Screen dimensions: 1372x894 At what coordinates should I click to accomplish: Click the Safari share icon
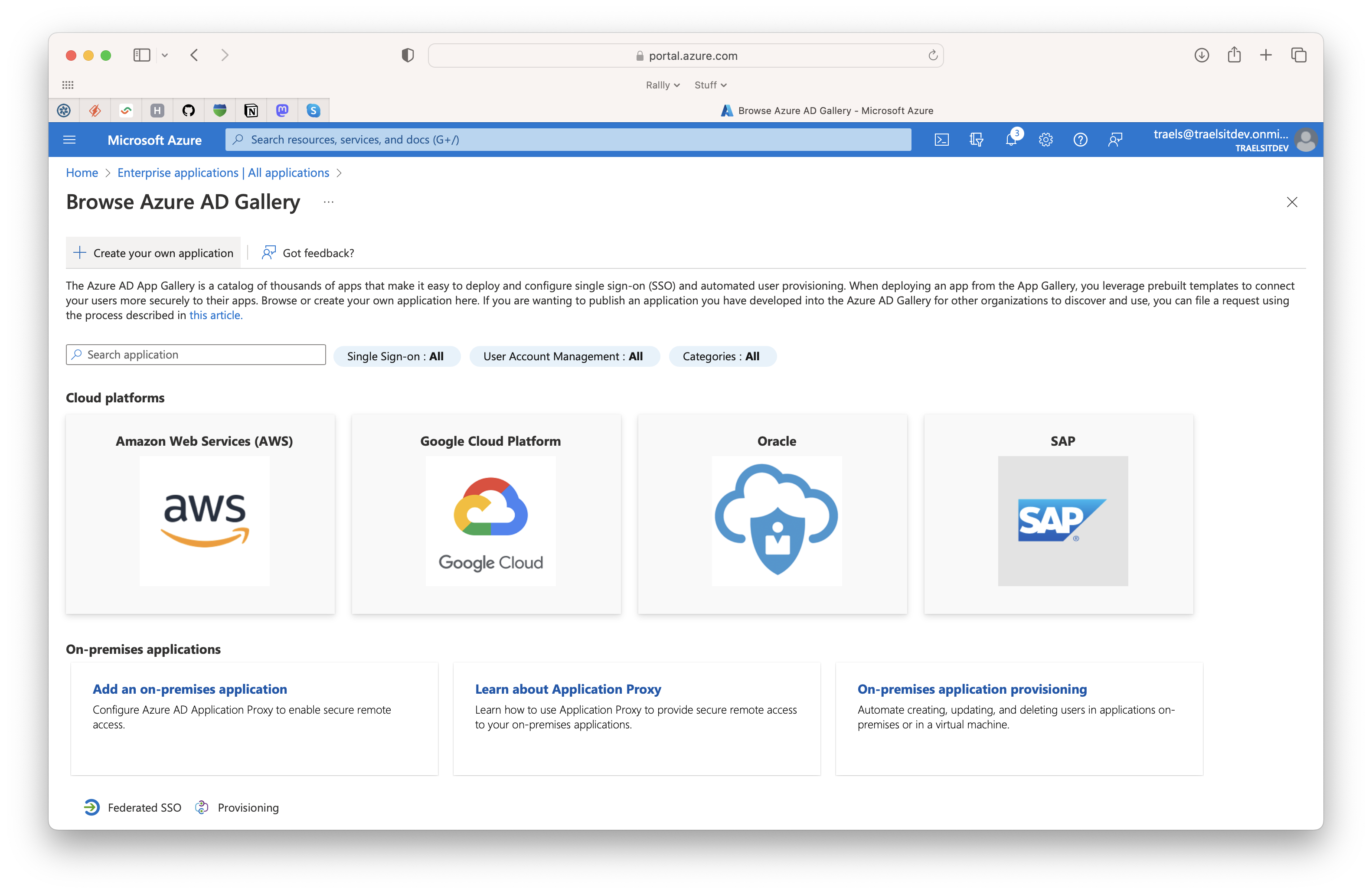pyautogui.click(x=1234, y=55)
